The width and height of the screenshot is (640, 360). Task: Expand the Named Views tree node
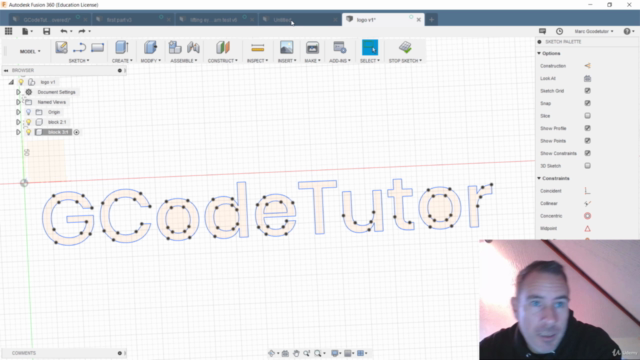tap(18, 102)
